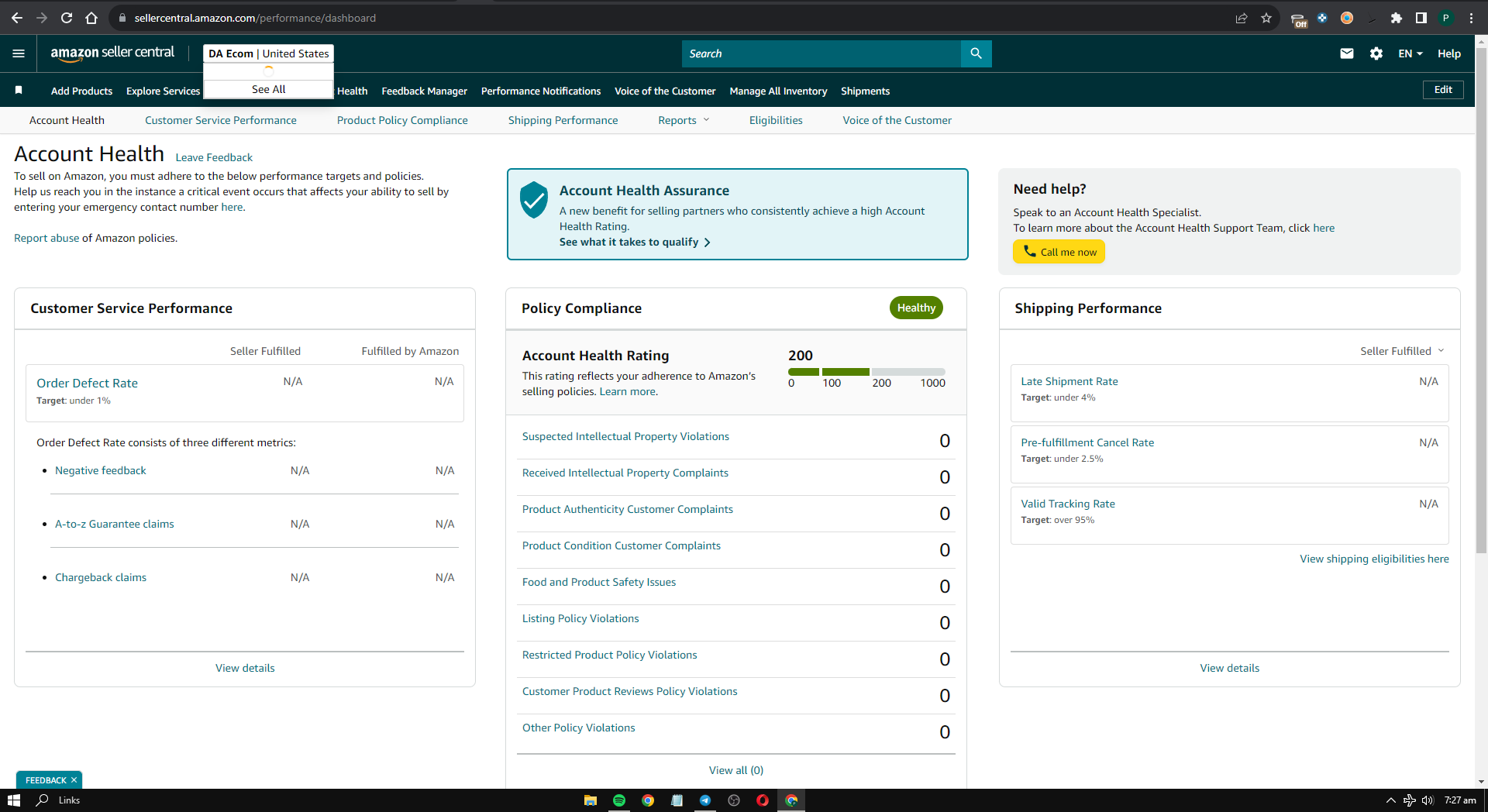Open the DA Ecom United States account switcher
Image resolution: width=1488 pixels, height=812 pixels.
(268, 53)
